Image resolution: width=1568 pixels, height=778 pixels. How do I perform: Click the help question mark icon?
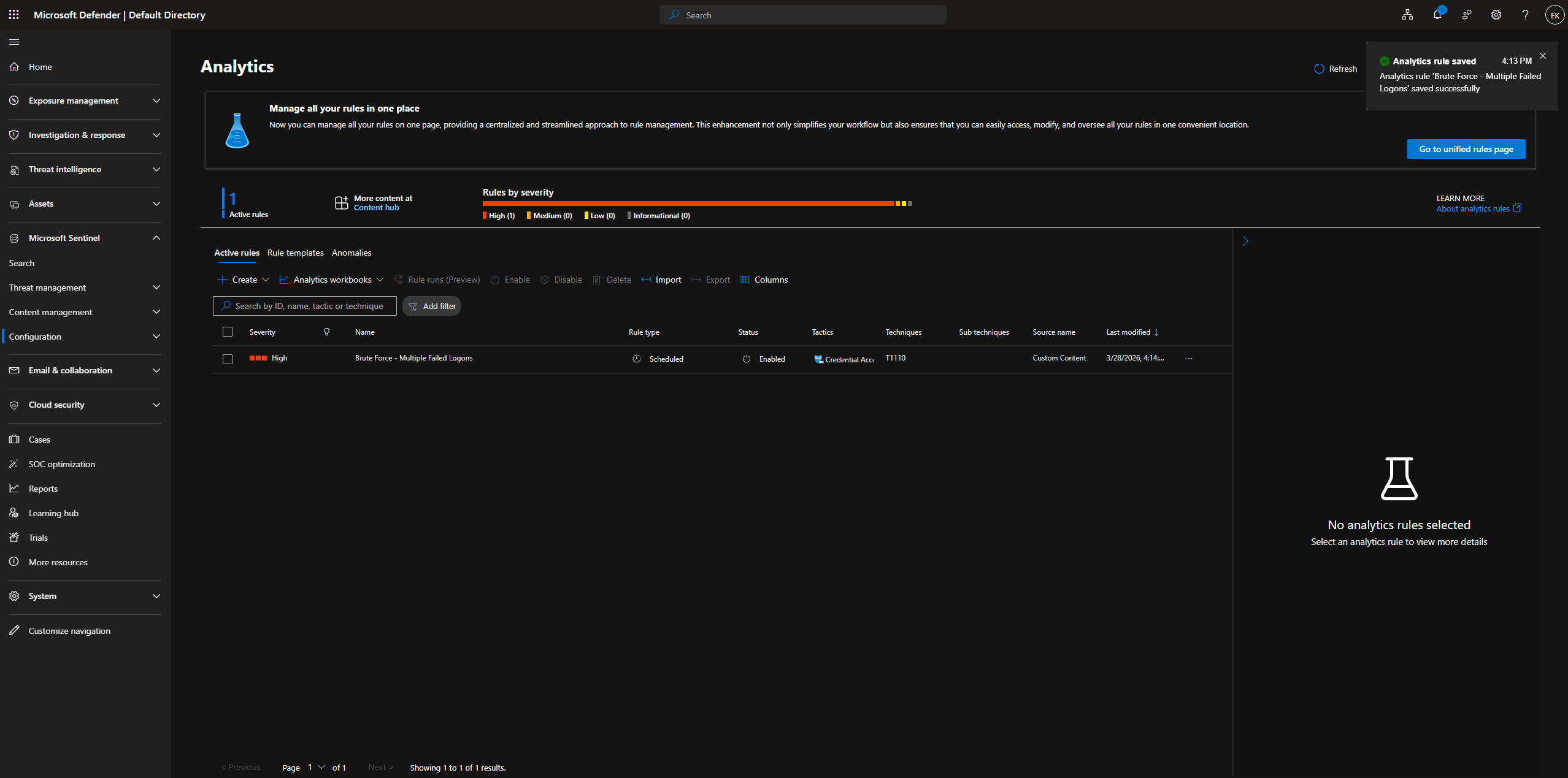click(1525, 15)
